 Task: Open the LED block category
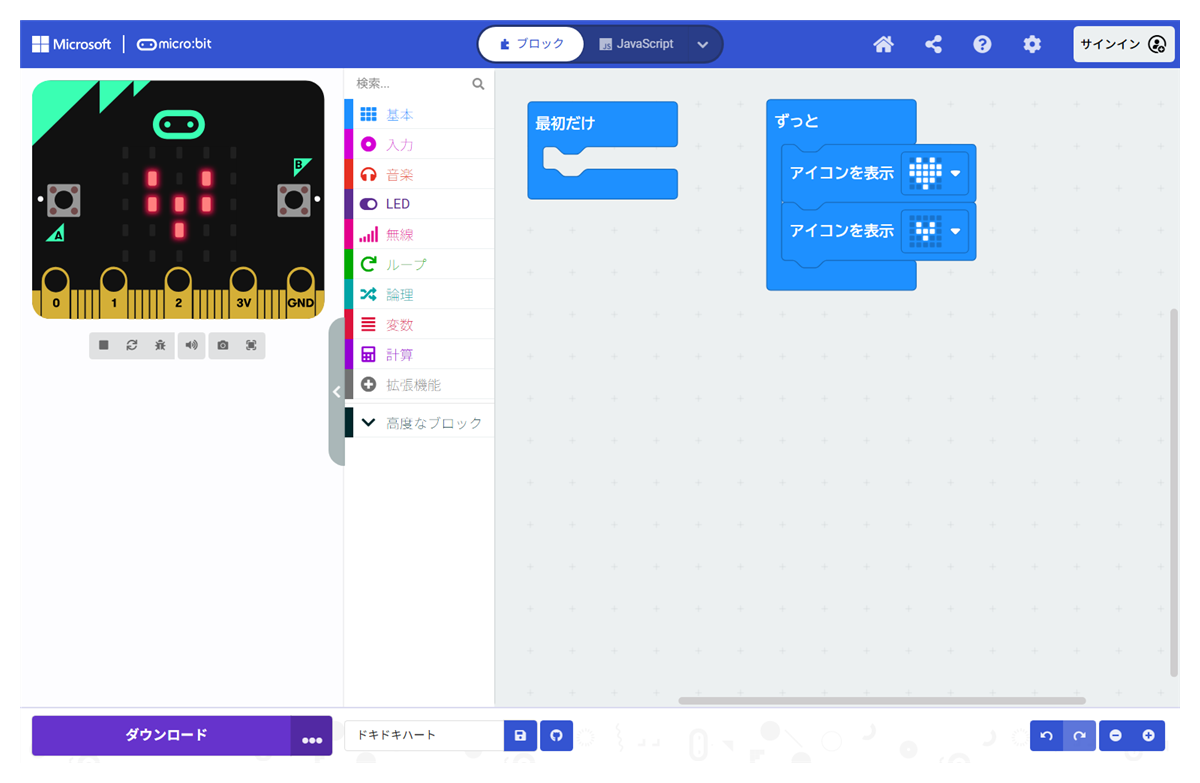pyautogui.click(x=419, y=204)
